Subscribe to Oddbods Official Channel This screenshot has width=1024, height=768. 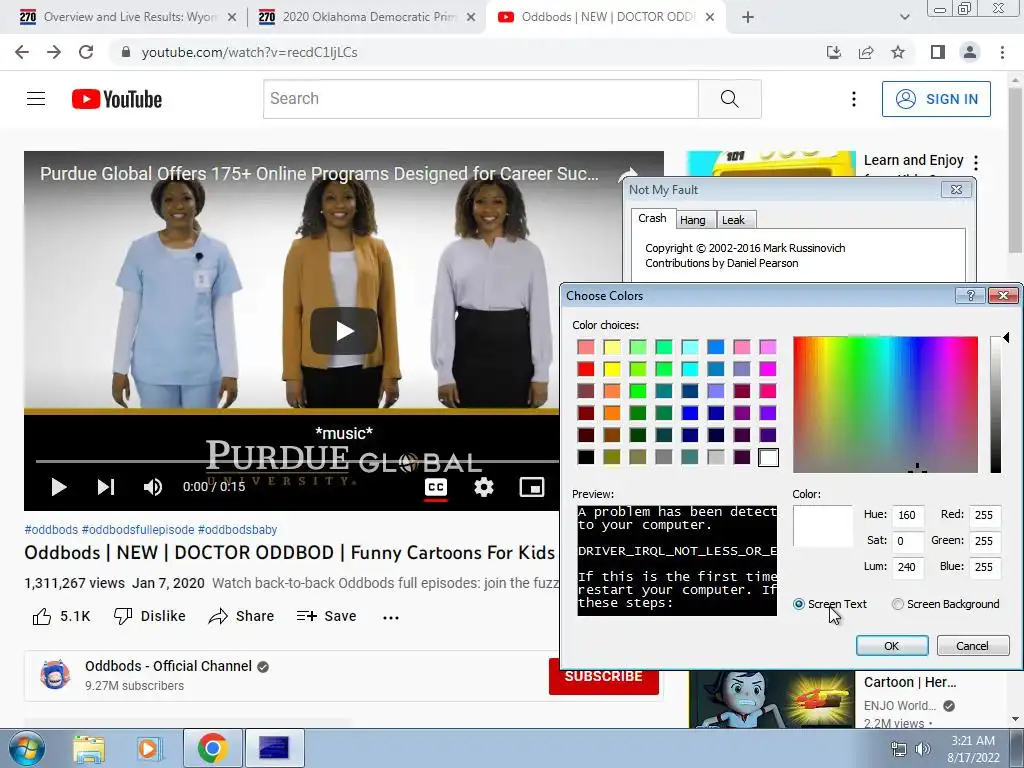[603, 677]
